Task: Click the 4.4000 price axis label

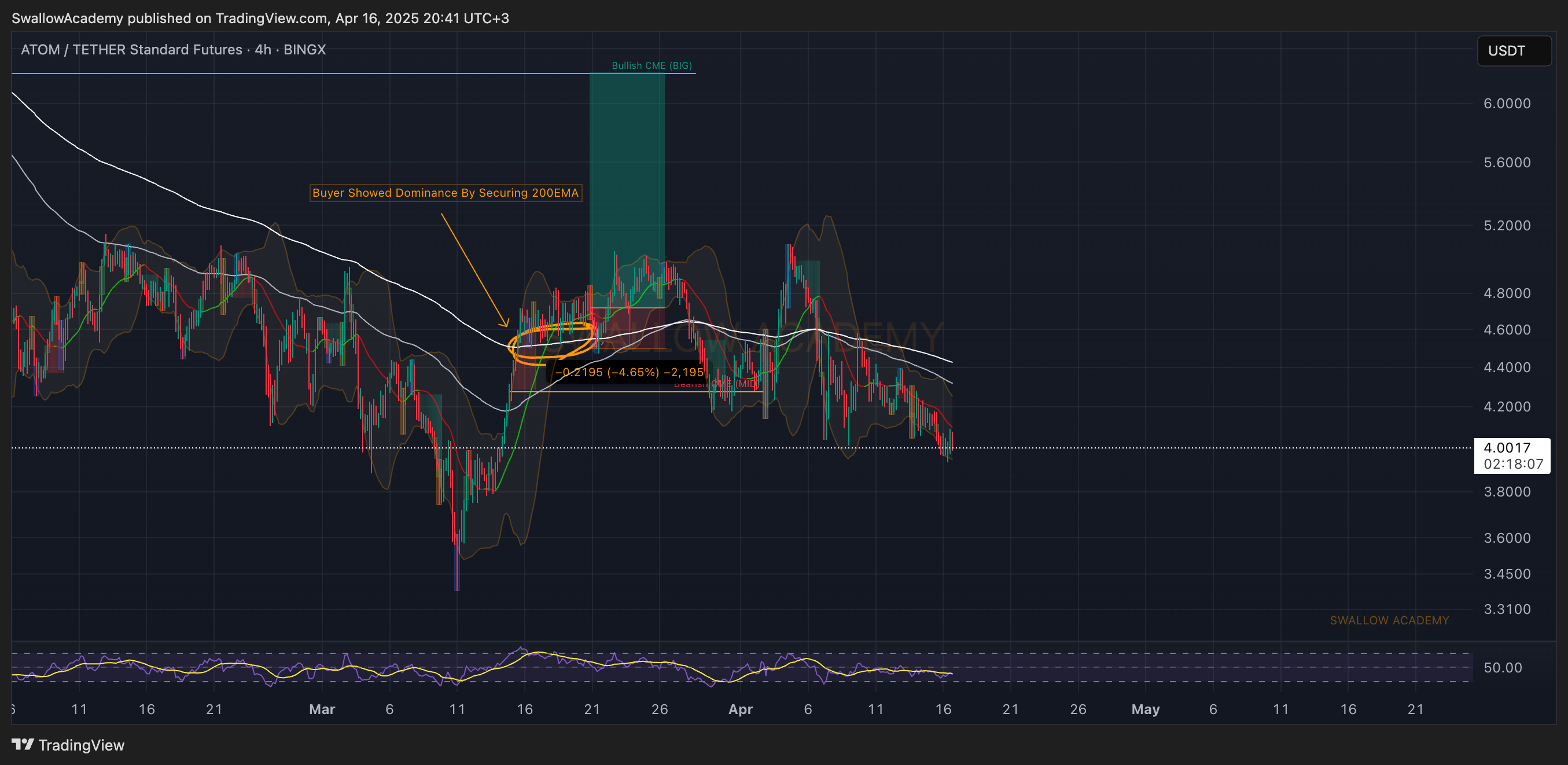Action: pos(1507,367)
